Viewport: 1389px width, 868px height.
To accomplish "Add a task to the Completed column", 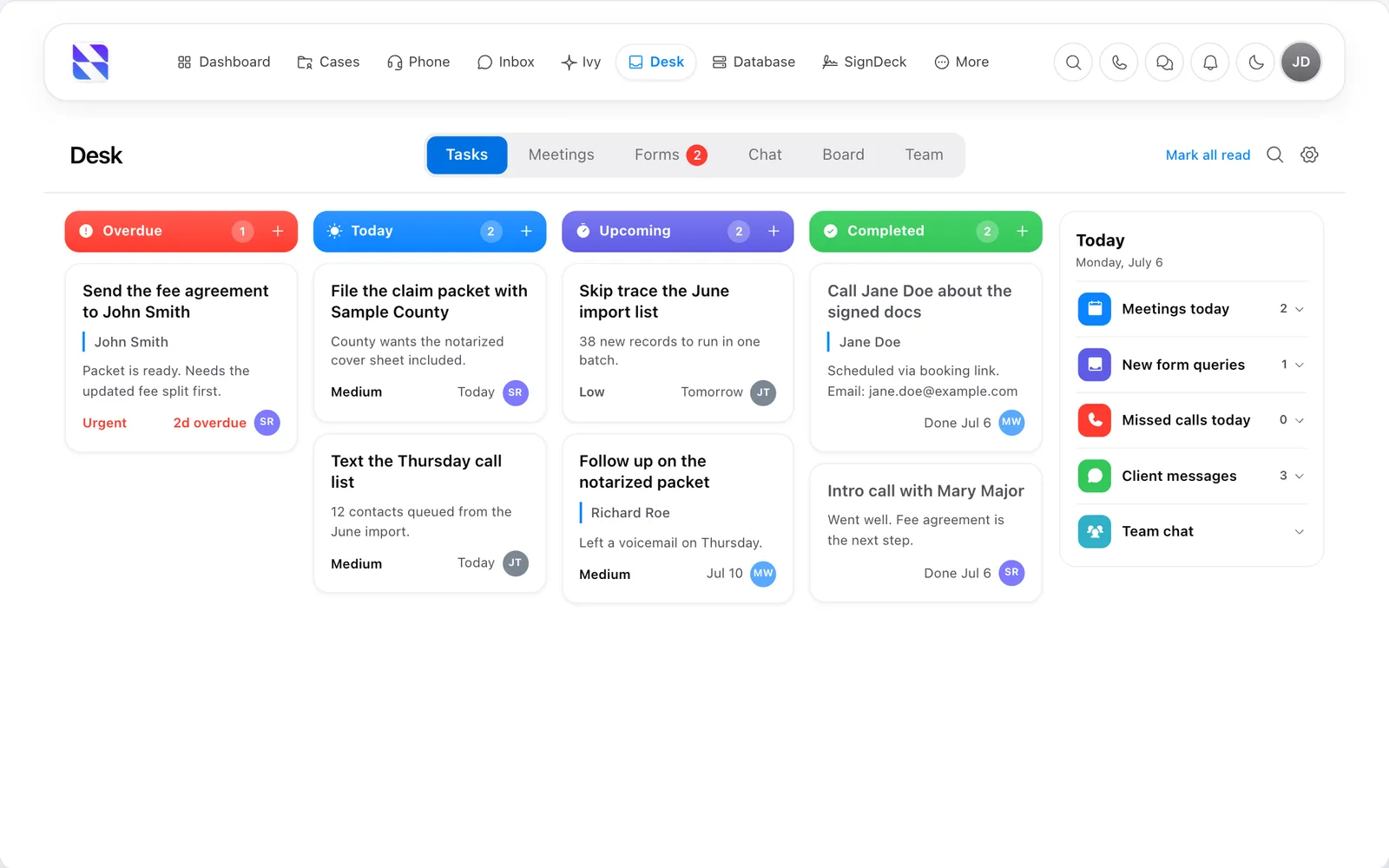I will click(1023, 231).
